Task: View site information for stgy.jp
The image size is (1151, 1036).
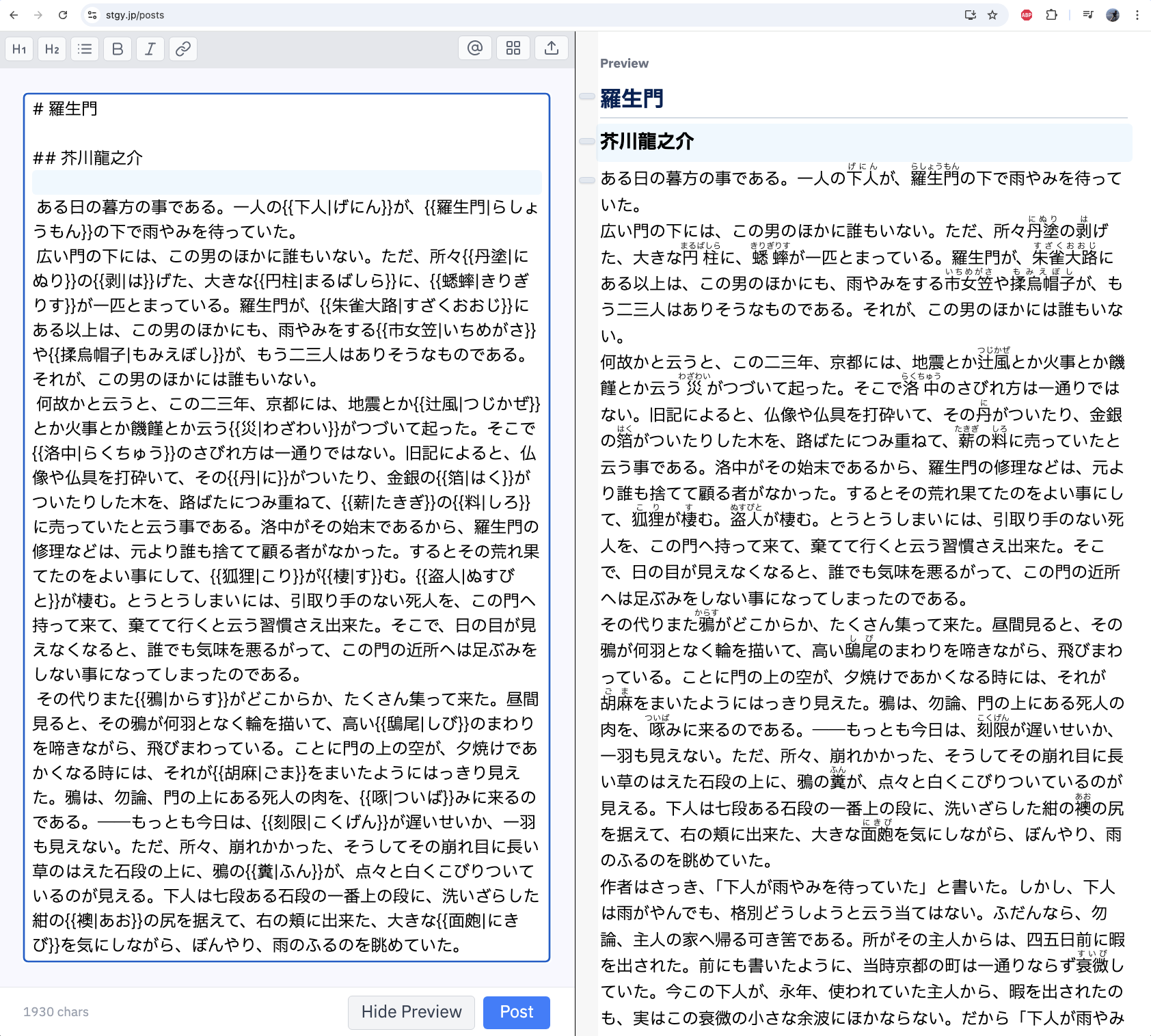Action: [92, 15]
